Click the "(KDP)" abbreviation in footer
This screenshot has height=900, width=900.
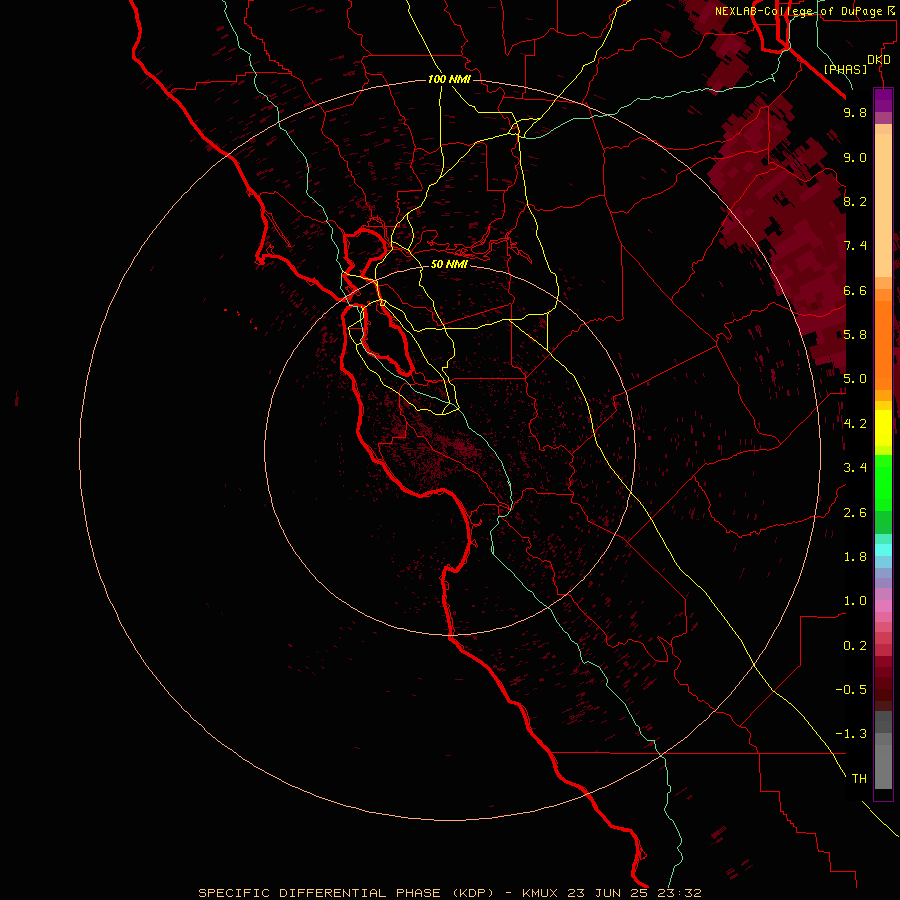[x=473, y=893]
